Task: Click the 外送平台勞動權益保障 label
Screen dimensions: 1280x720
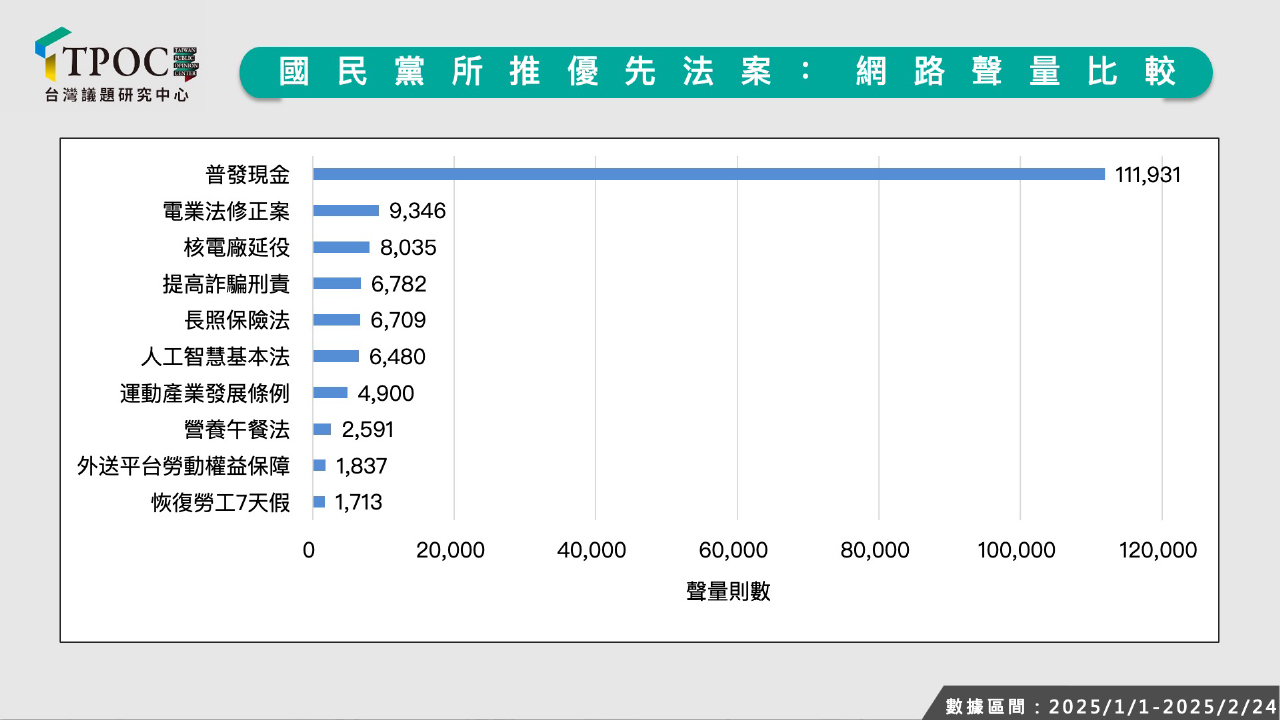Action: [183, 466]
